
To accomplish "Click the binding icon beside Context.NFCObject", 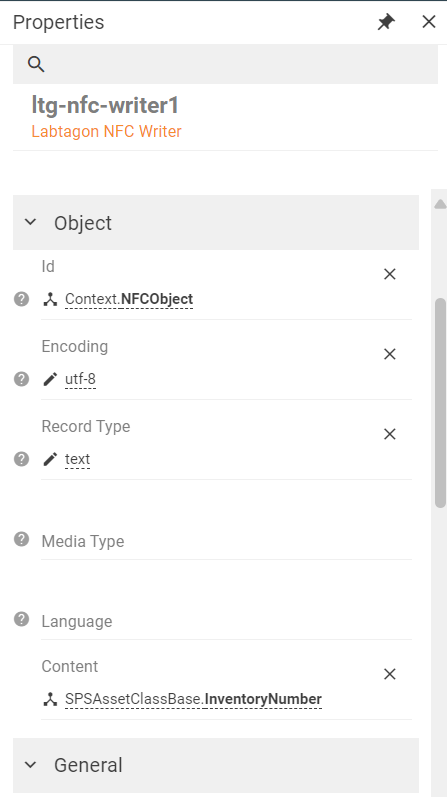I will point(50,299).
